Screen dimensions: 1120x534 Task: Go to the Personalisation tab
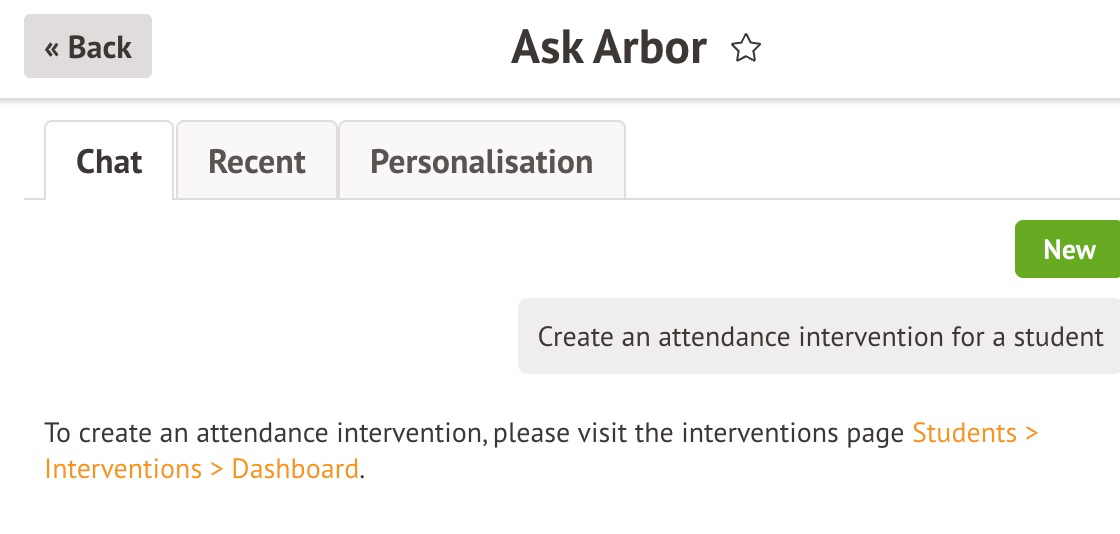point(481,161)
